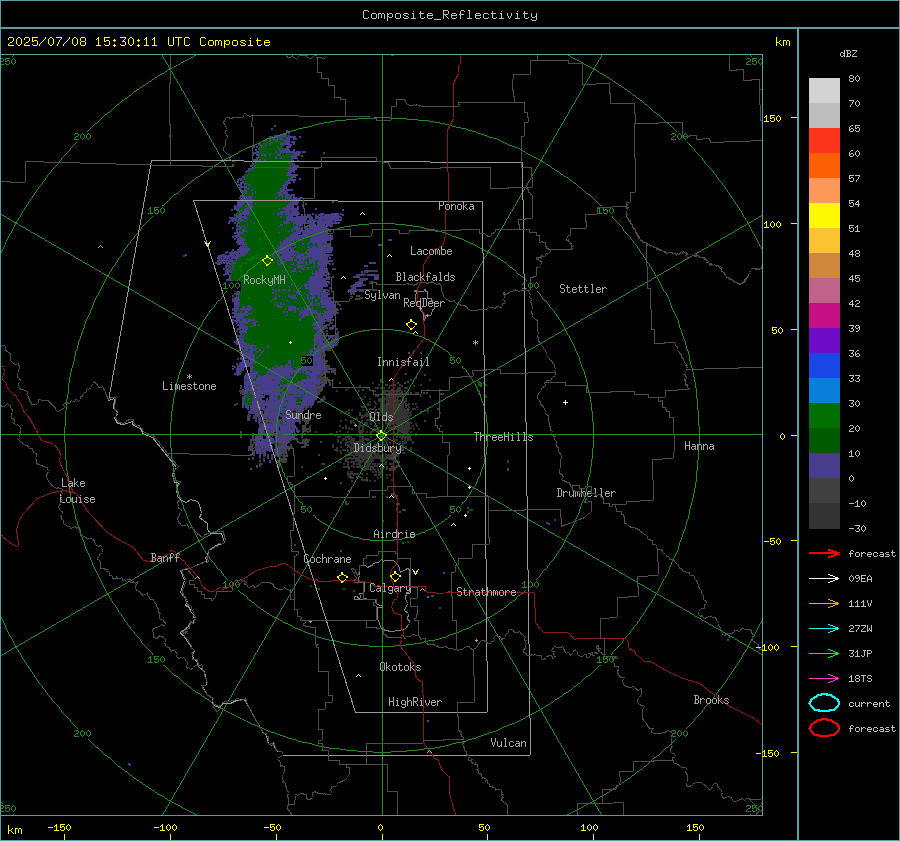The image size is (900, 841).
Task: Click the light gray 80 dBZ swatch
Action: click(824, 90)
